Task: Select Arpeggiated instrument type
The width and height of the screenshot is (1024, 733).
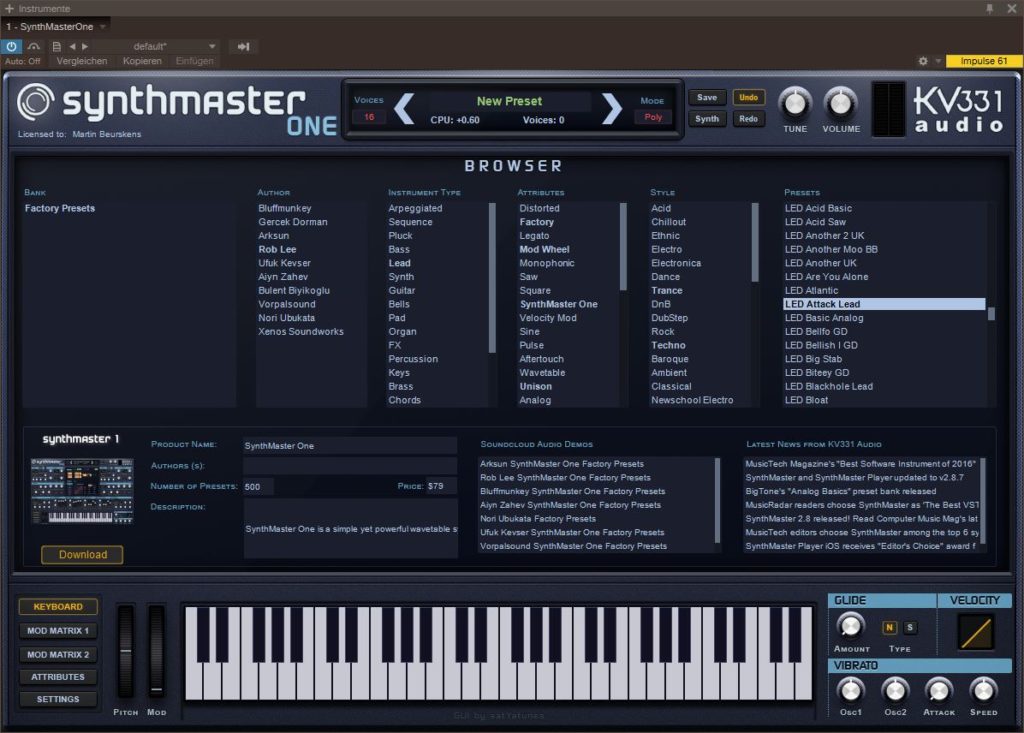Action: (415, 208)
